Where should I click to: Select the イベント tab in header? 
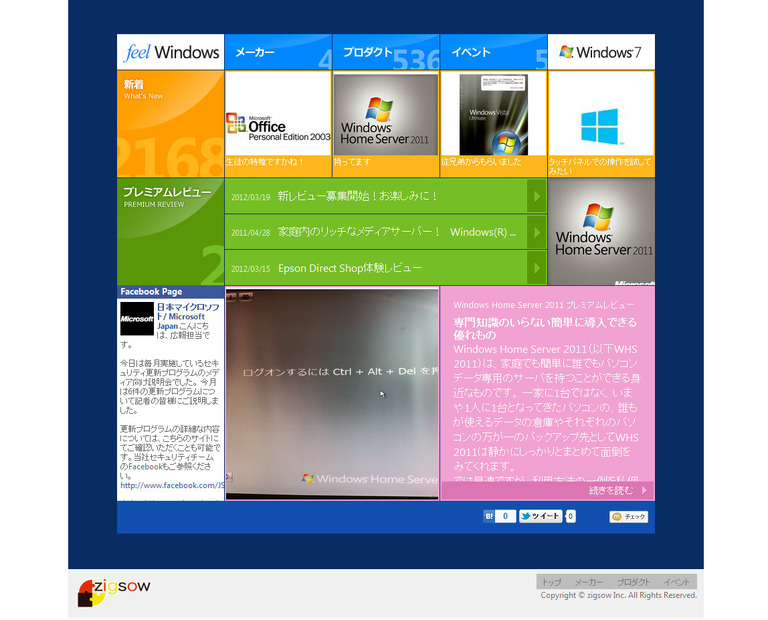(x=493, y=52)
